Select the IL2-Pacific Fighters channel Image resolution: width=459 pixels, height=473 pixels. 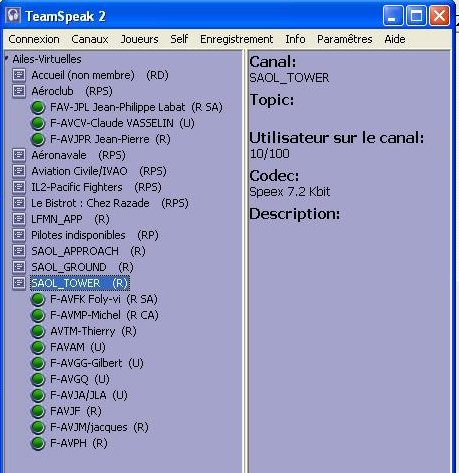(x=96, y=187)
